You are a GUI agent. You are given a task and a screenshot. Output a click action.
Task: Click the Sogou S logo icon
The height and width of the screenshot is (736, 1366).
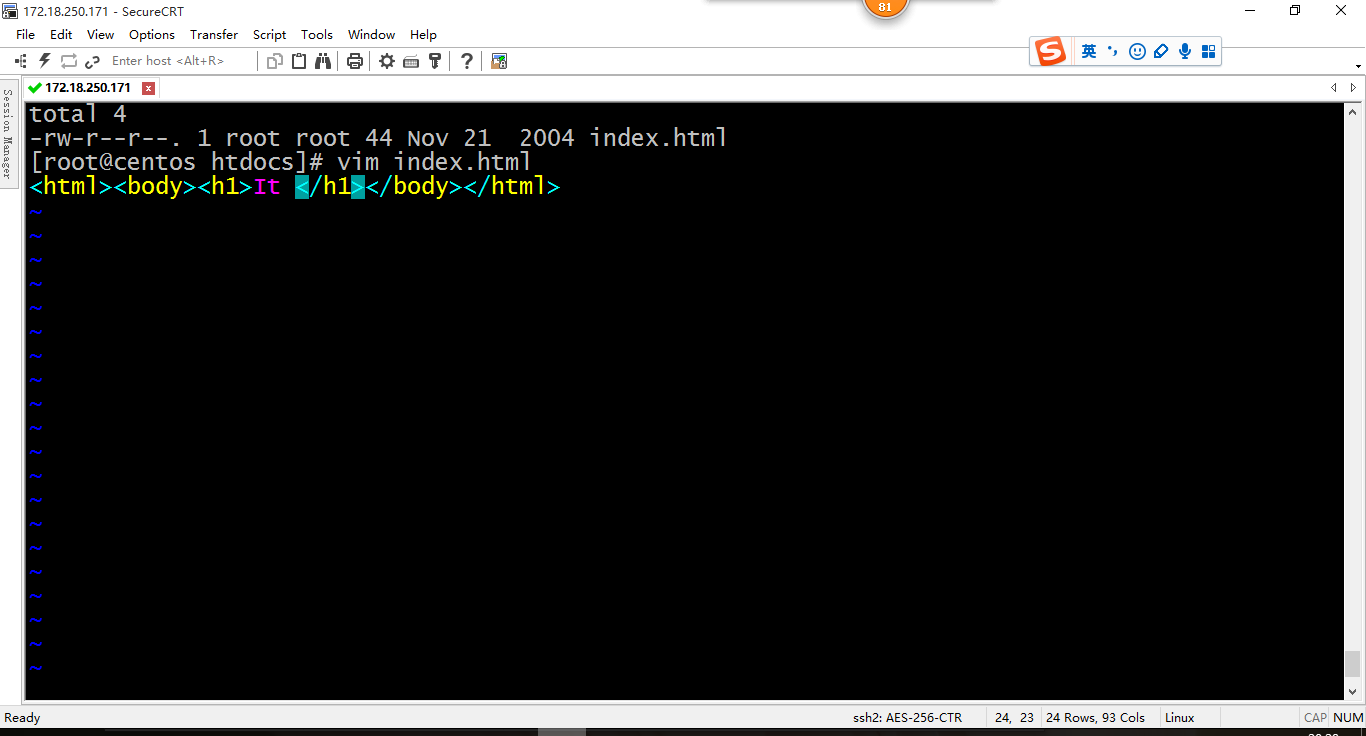click(1050, 51)
